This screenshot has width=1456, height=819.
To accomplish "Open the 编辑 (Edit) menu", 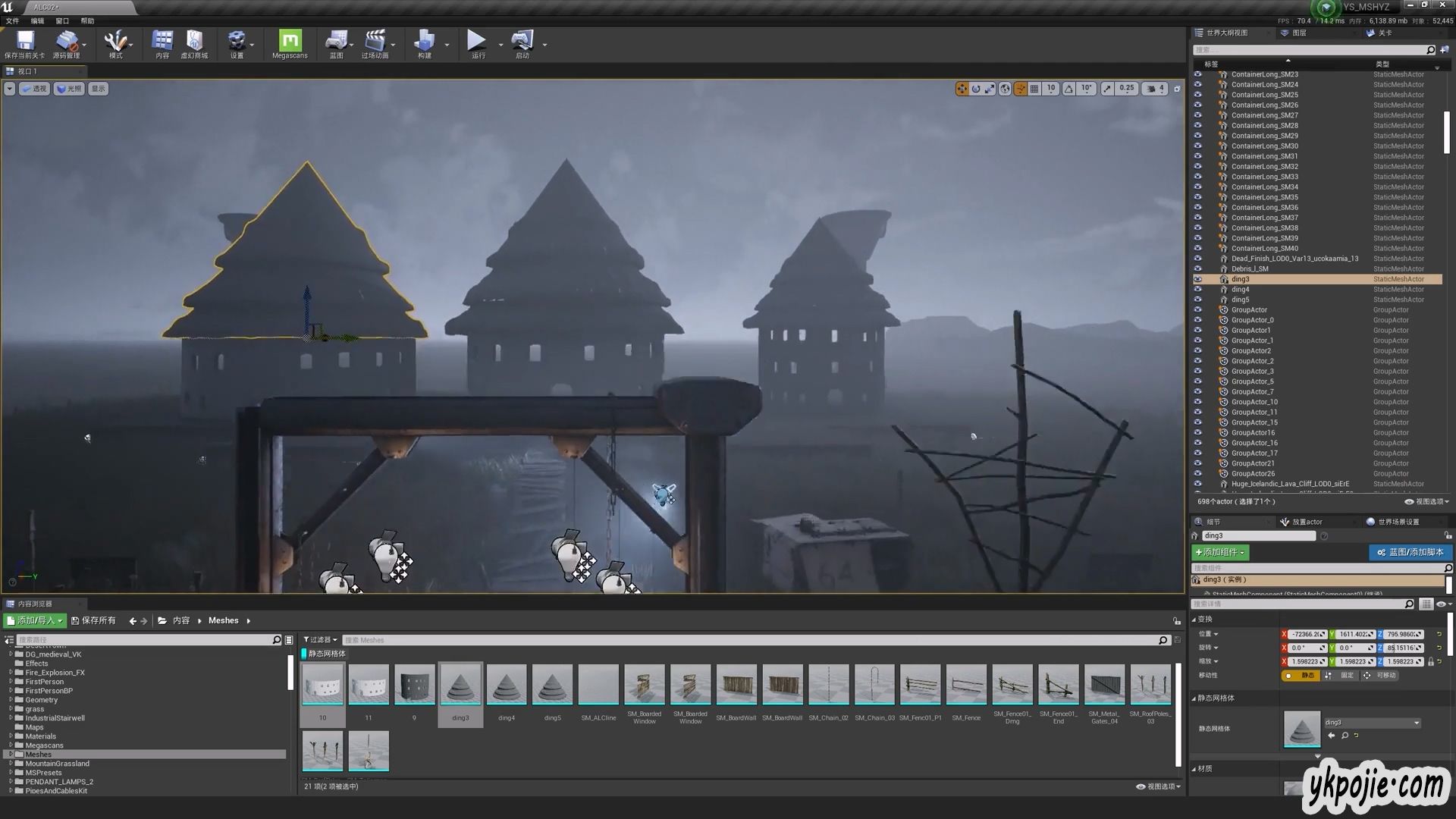I will (x=37, y=21).
